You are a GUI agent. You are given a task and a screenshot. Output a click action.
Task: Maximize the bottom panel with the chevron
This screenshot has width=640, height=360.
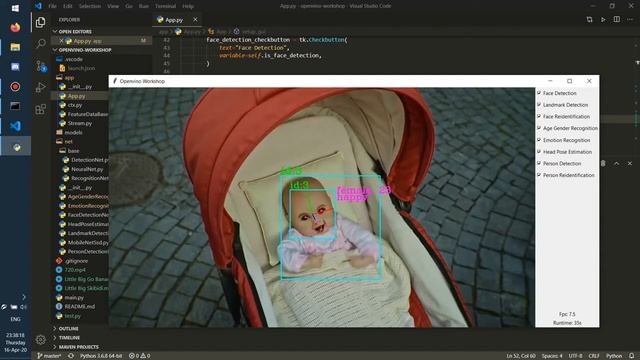click(x=616, y=163)
